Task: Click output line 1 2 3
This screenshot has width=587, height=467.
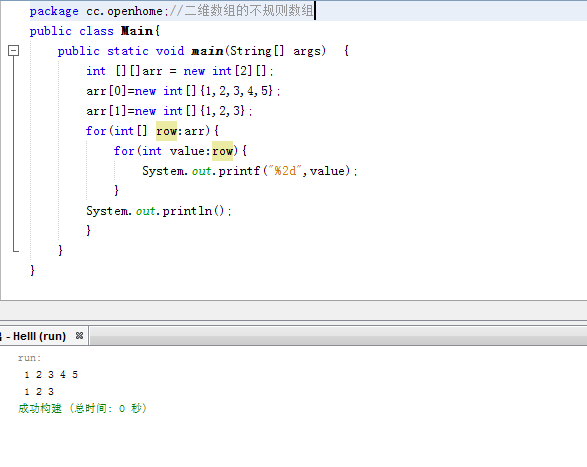Action: tap(39, 392)
